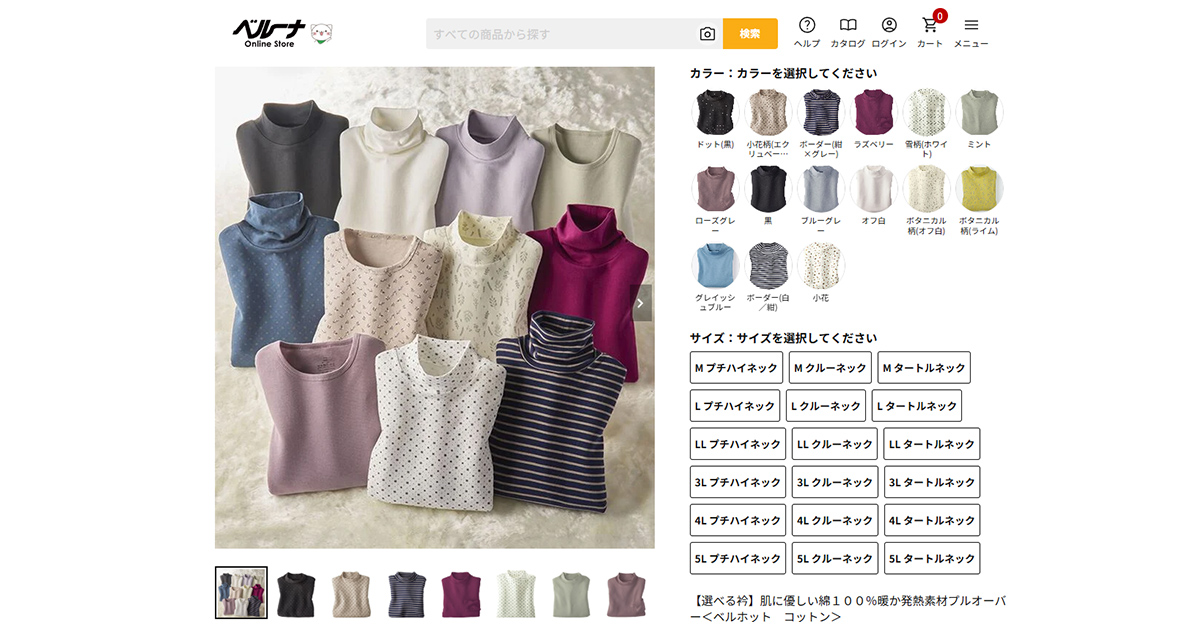Select the ラズベリー color swatch
This screenshot has height=630, width=1200.
coord(874,113)
